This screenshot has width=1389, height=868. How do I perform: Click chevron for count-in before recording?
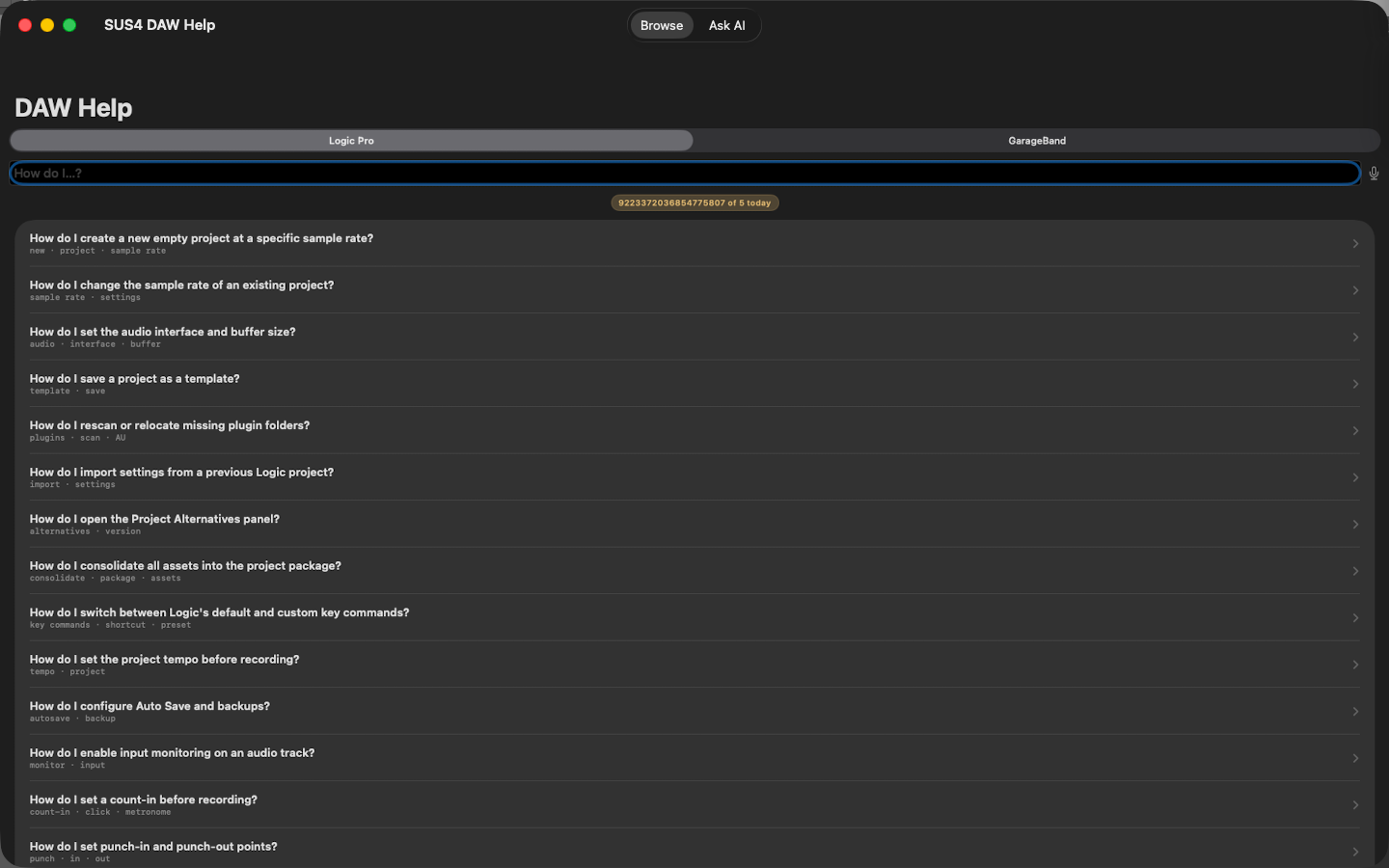[x=1355, y=805]
